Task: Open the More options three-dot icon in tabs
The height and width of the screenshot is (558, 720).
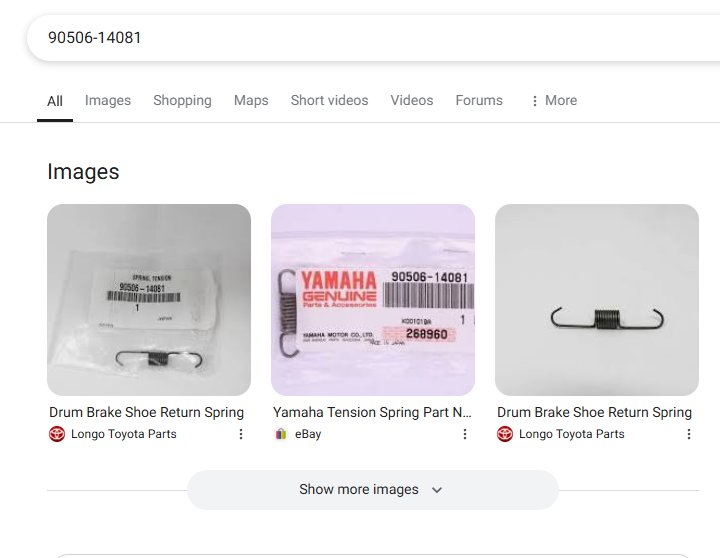Action: click(534, 101)
